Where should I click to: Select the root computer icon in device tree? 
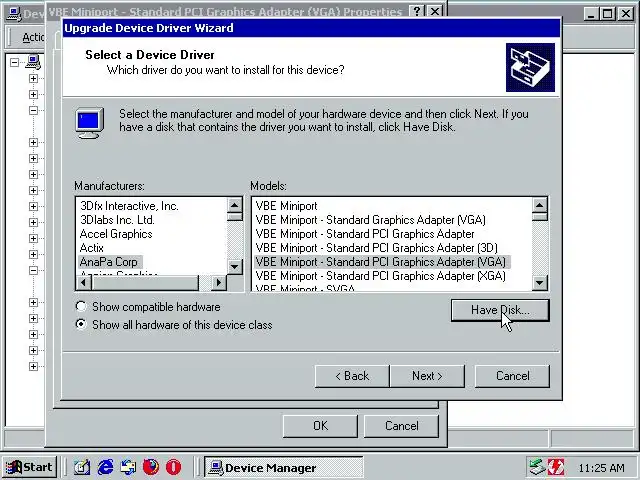pos(33,62)
